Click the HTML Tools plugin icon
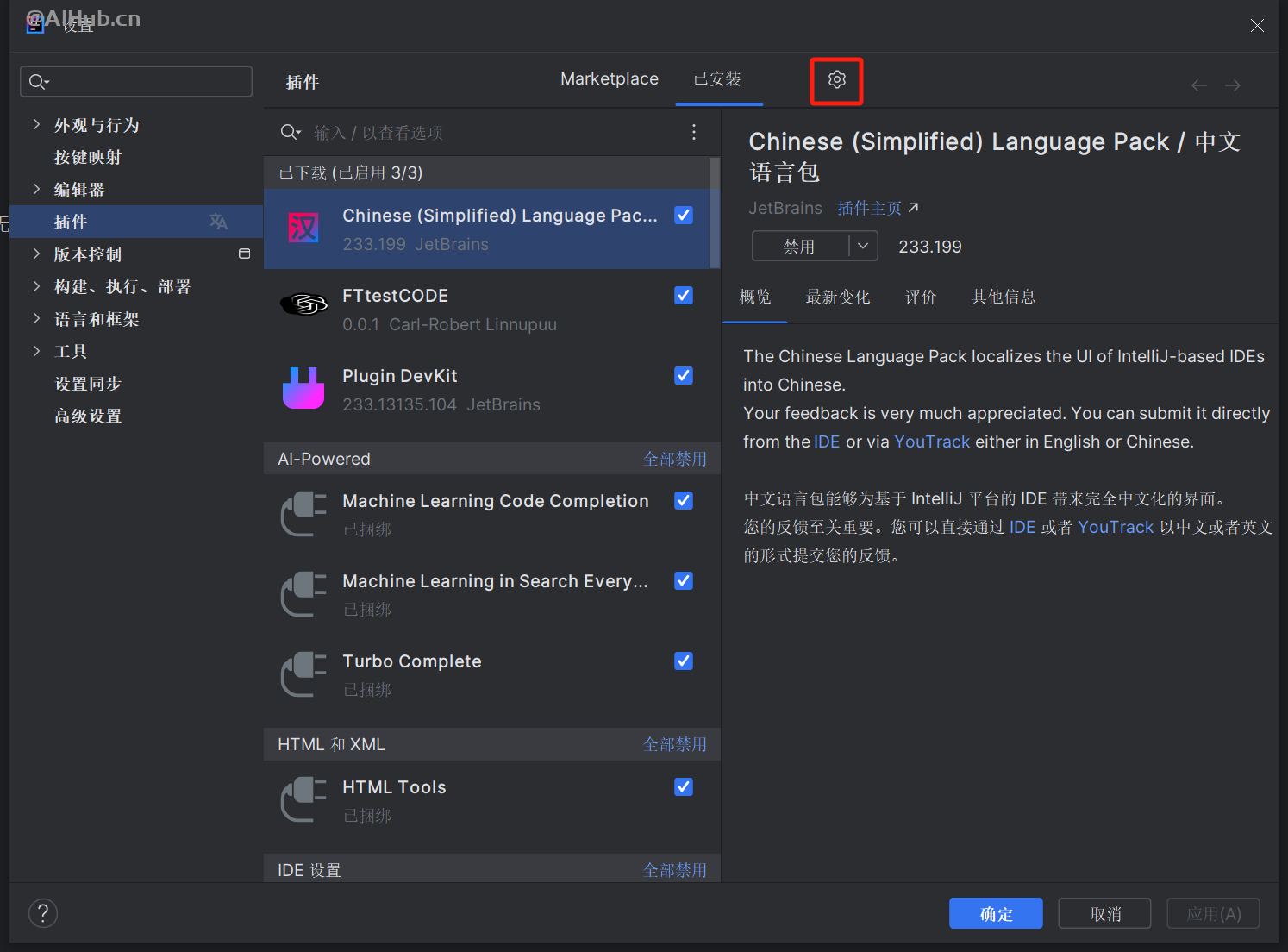This screenshot has height=952, width=1288. [x=303, y=800]
